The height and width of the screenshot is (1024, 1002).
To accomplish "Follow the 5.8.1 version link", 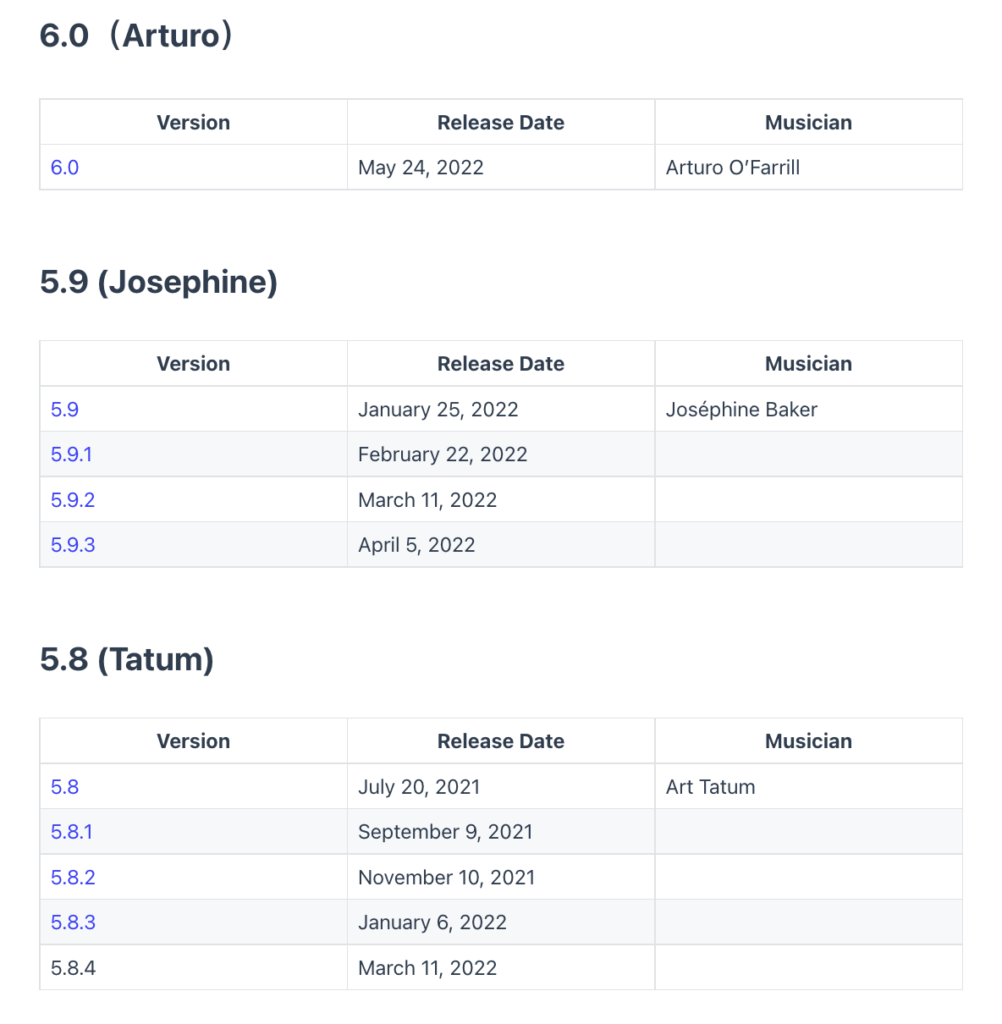I will point(71,832).
